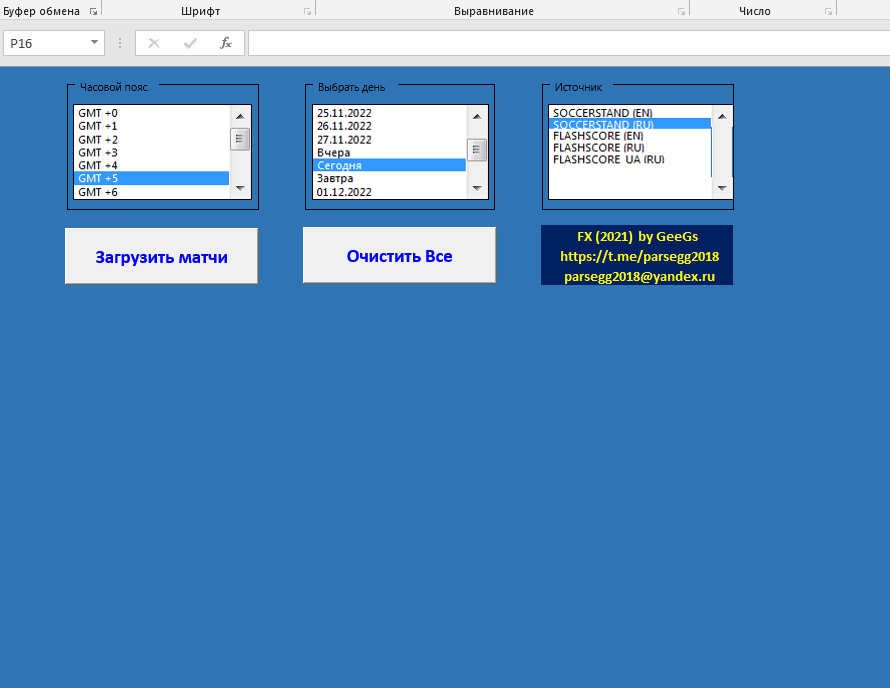Select date 27.11.2022
The image size is (890, 688).
[x=389, y=140]
